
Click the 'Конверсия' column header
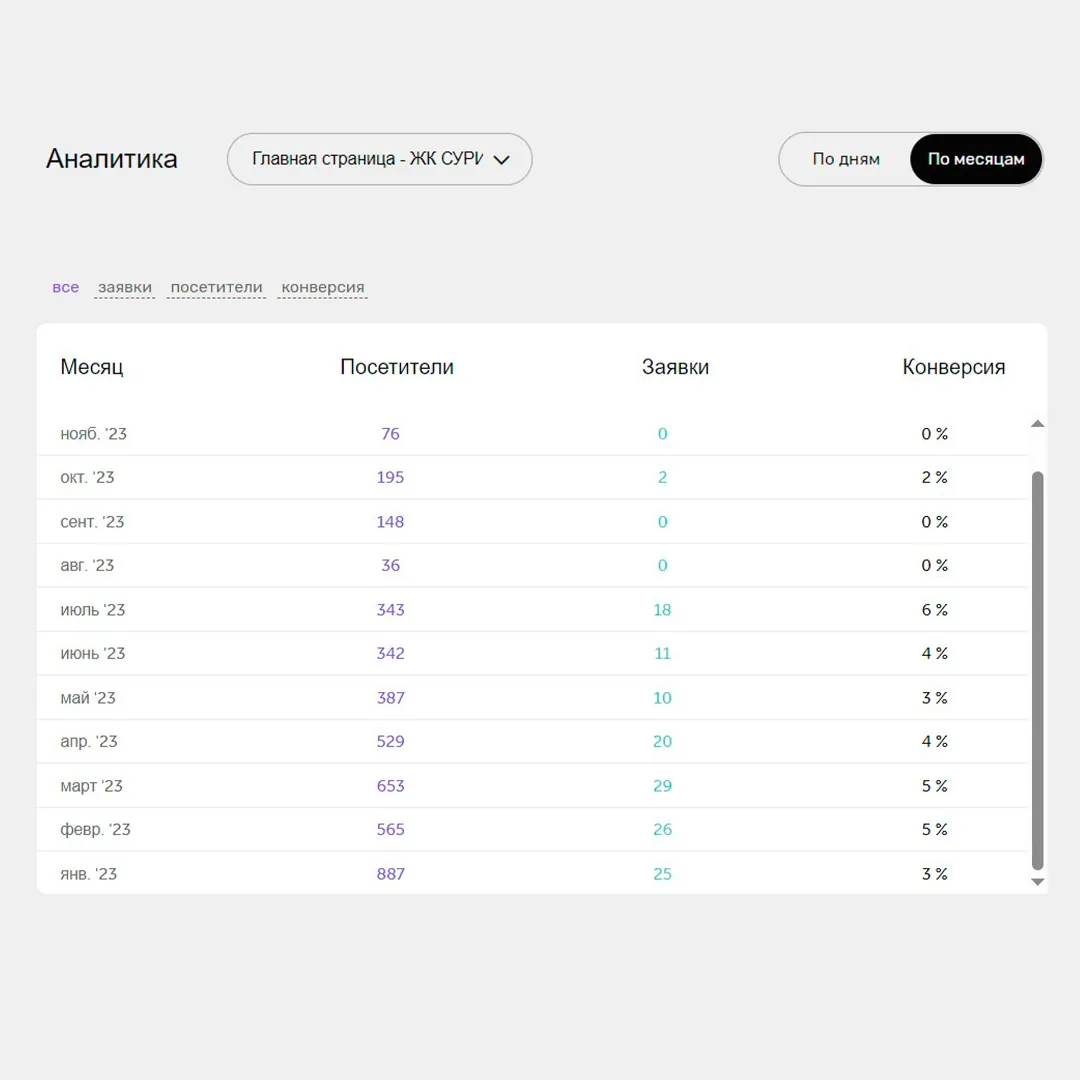(953, 367)
